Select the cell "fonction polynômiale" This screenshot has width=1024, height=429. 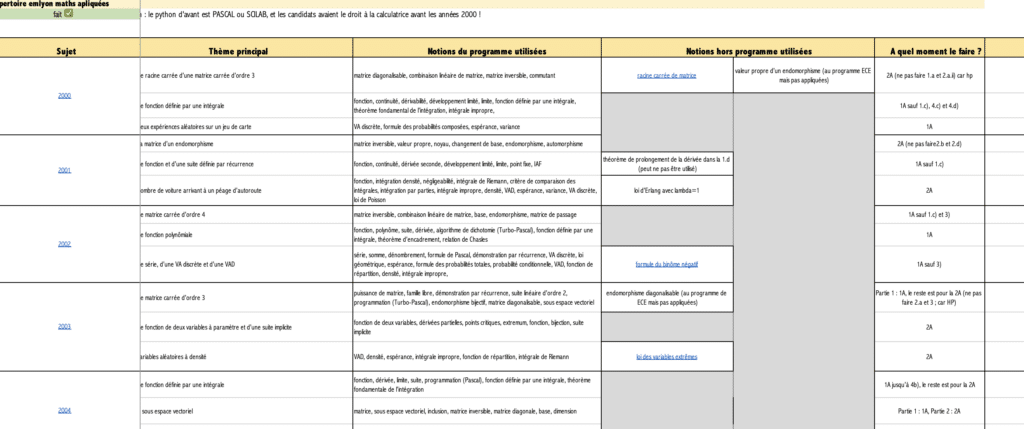(246, 234)
